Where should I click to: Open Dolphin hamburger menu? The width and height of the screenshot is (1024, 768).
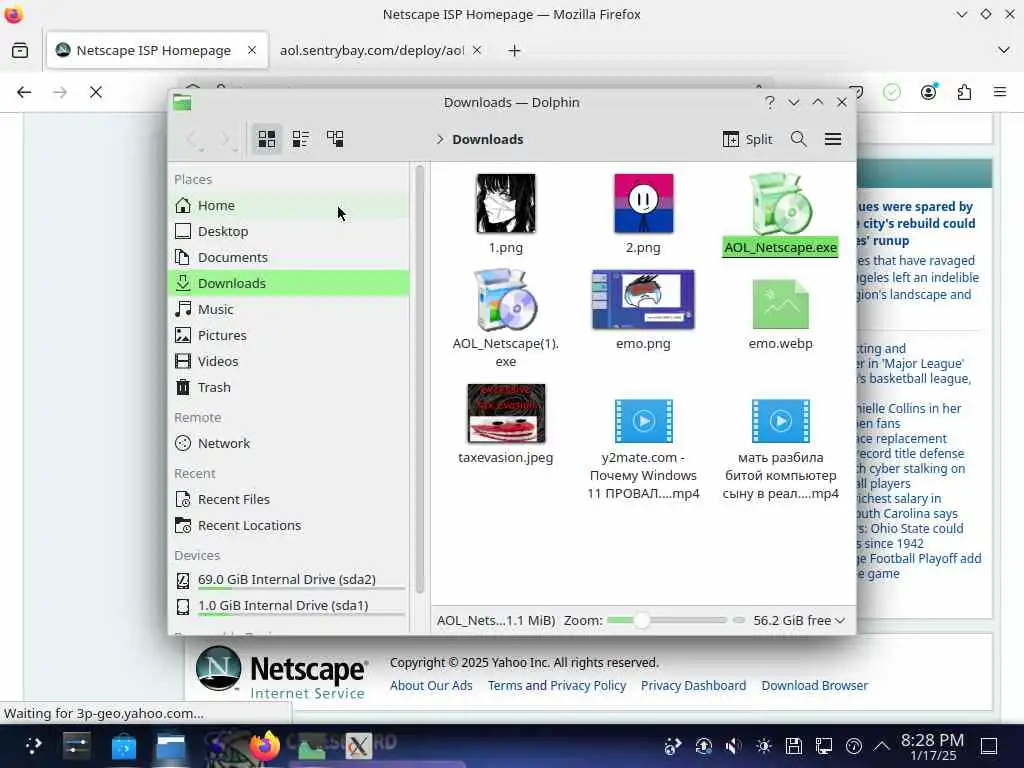833,139
